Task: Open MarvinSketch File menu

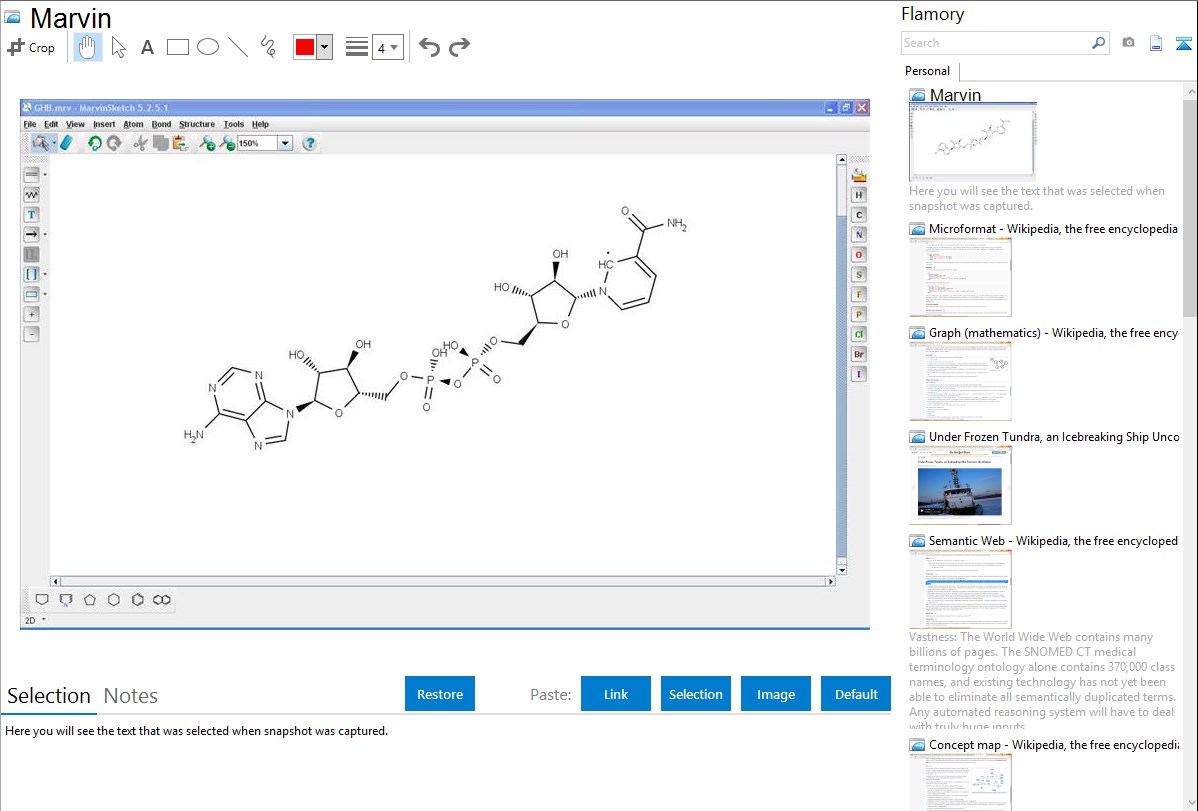Action: 30,124
